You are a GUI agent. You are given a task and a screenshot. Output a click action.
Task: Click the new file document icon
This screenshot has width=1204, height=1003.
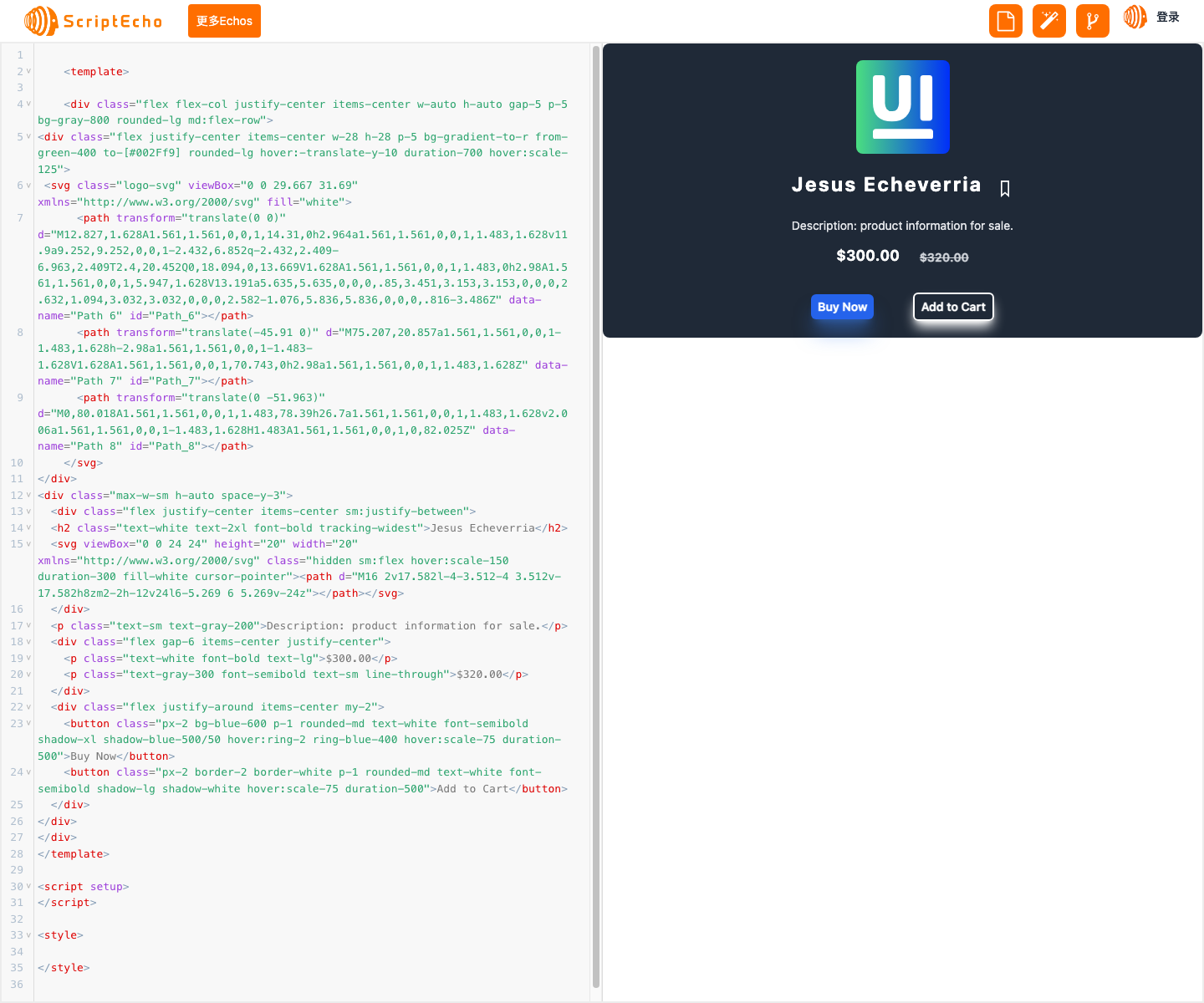point(1006,21)
